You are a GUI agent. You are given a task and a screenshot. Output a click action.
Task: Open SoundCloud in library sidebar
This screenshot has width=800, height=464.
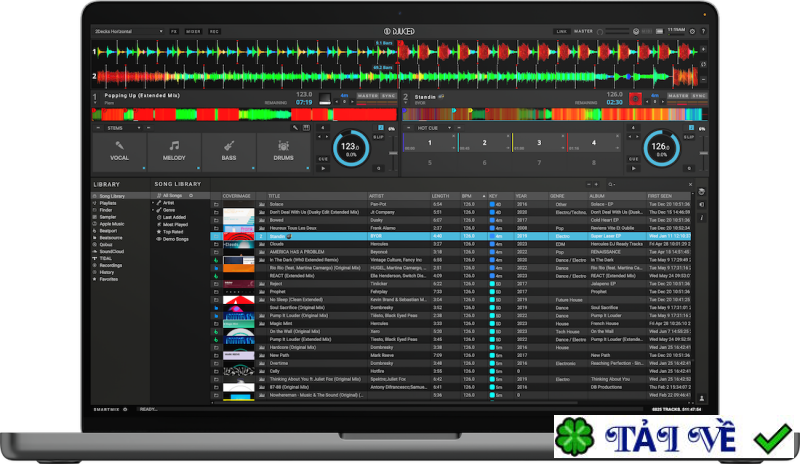111,252
